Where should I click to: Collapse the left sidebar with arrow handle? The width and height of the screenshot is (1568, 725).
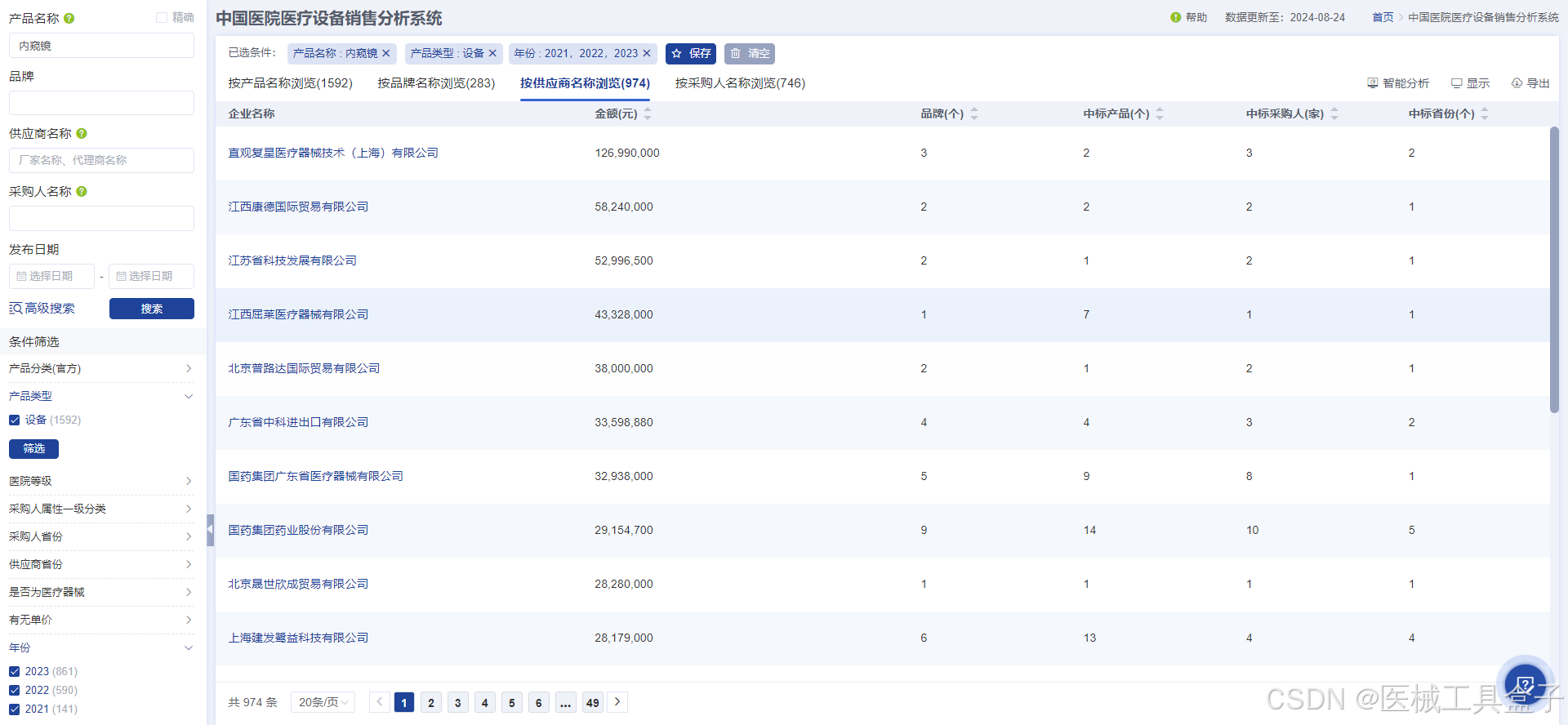210,529
